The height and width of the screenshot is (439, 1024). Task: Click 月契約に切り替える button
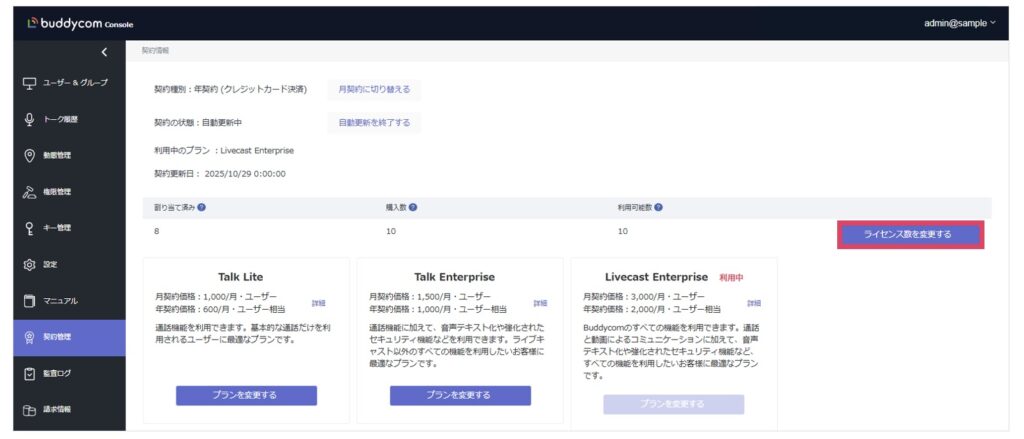point(374,89)
